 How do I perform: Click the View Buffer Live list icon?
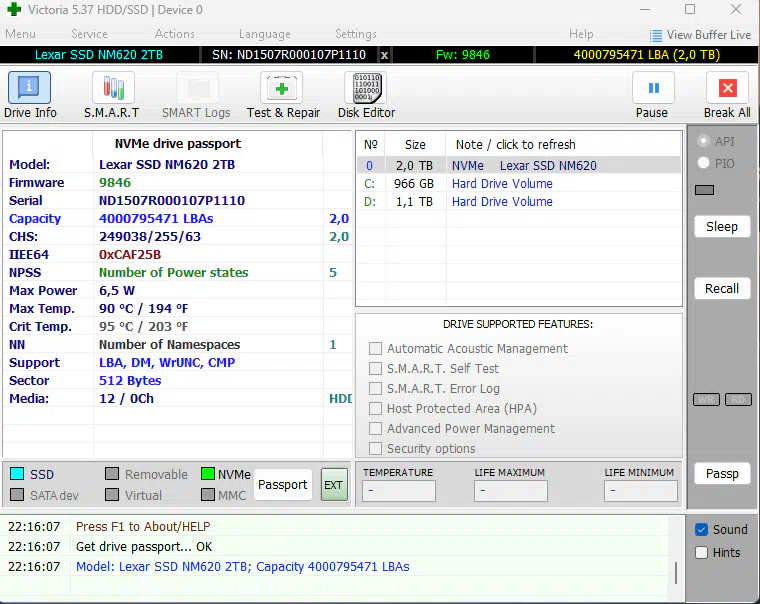point(656,35)
